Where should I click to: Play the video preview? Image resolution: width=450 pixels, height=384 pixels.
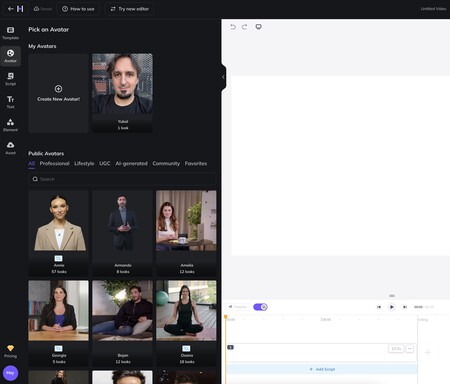coord(392,307)
